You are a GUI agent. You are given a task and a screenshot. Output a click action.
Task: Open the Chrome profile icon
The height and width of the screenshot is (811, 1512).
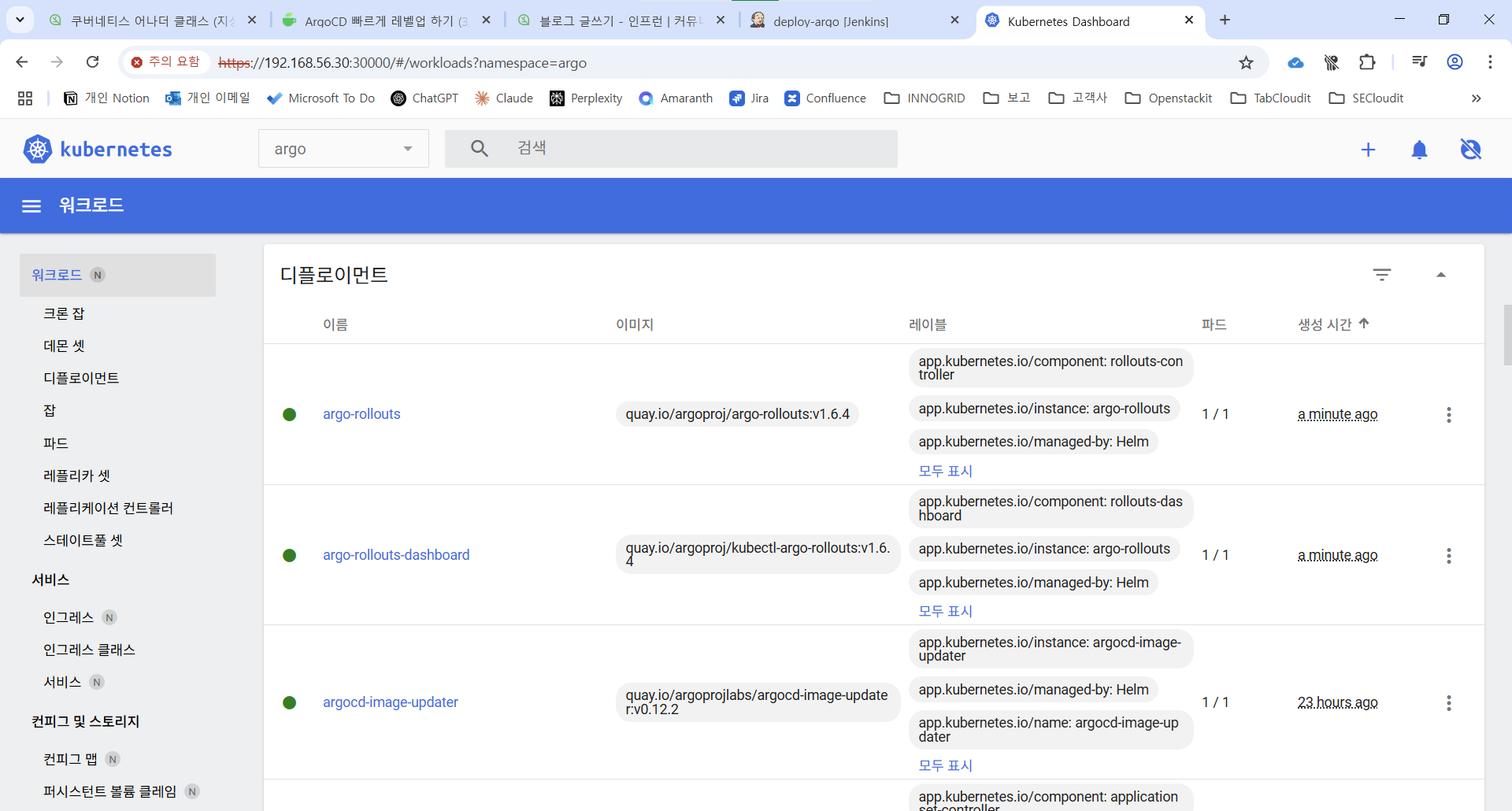point(1455,61)
